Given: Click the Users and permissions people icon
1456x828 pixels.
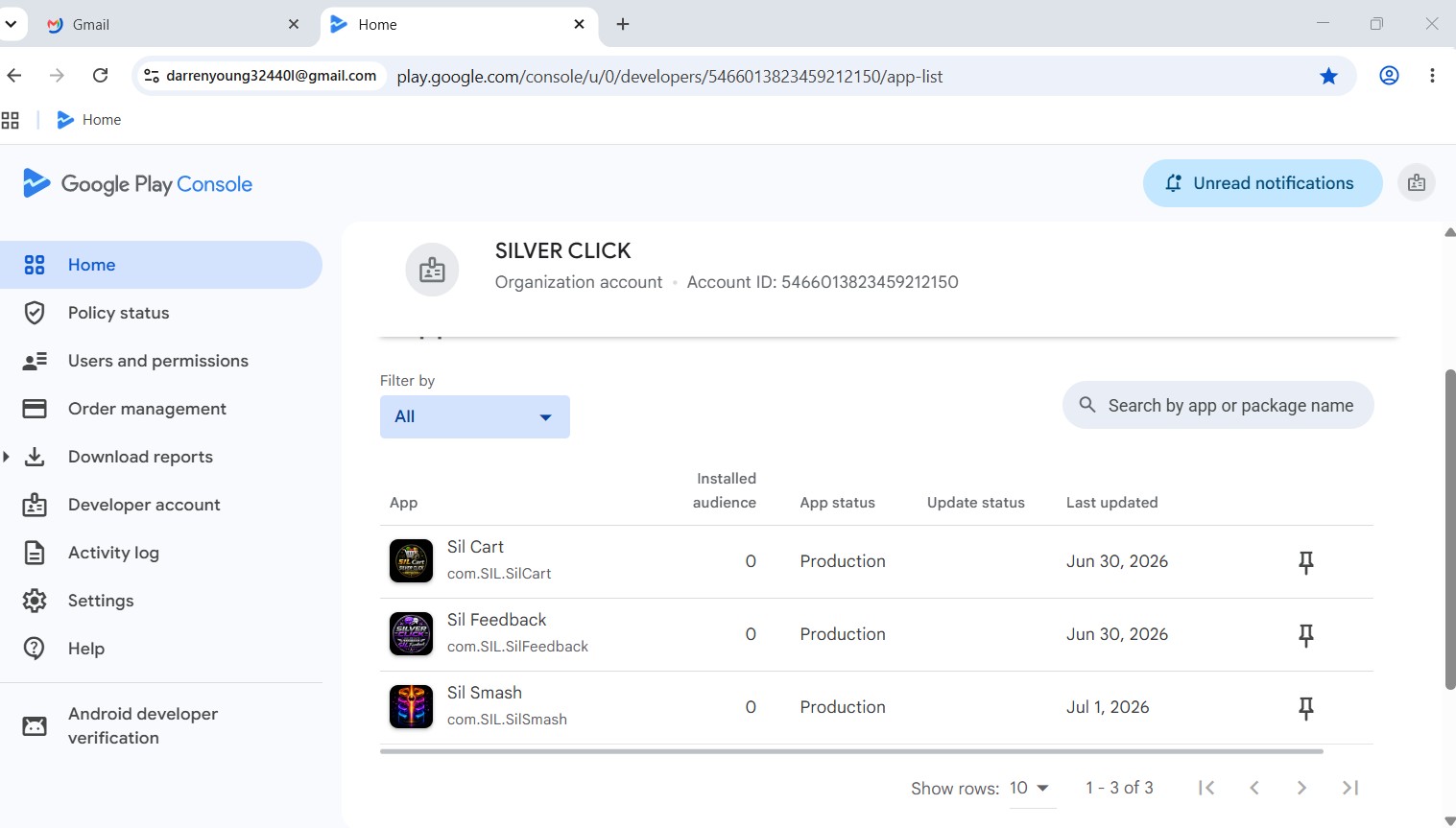Looking at the screenshot, I should (x=35, y=361).
